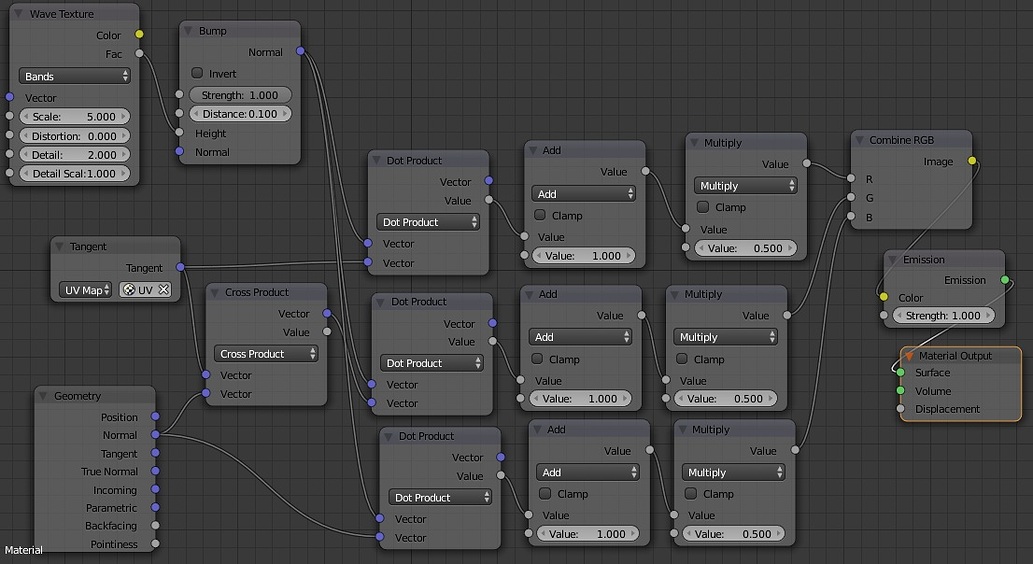Viewport: 1033px width, 564px height.
Task: Click the Emission node output socket
Action: (1005, 280)
